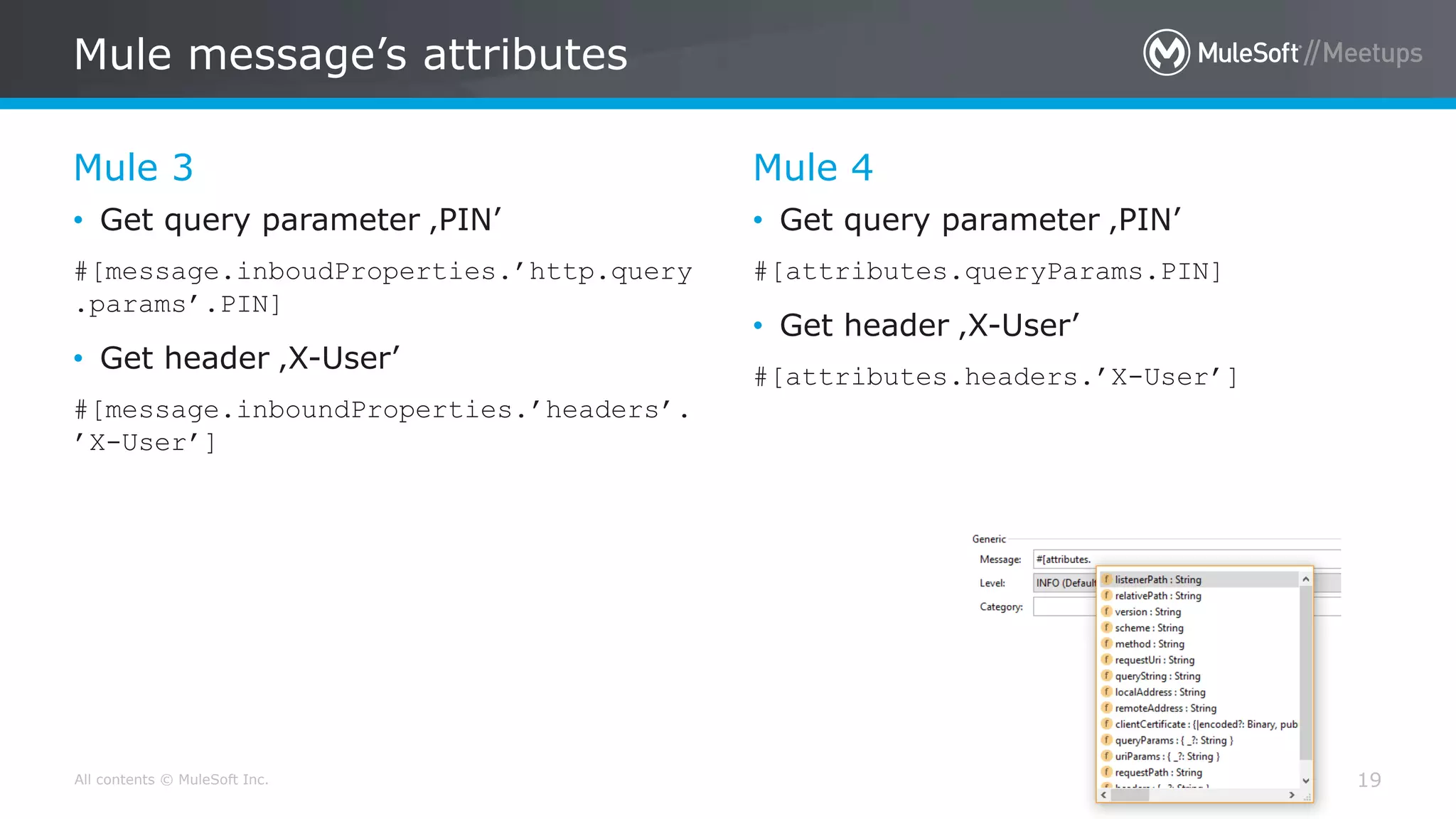Click the field icon beside queryString
Viewport: 1456px width, 819px height.
[1107, 675]
